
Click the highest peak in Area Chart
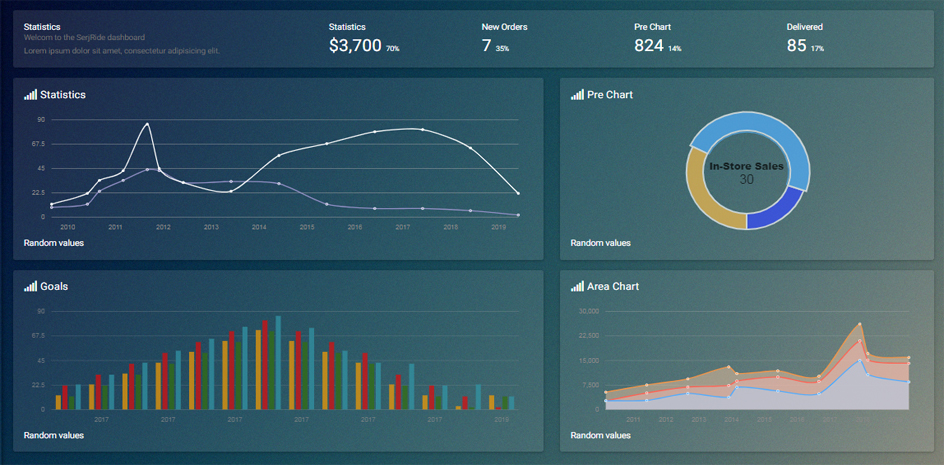pos(860,324)
